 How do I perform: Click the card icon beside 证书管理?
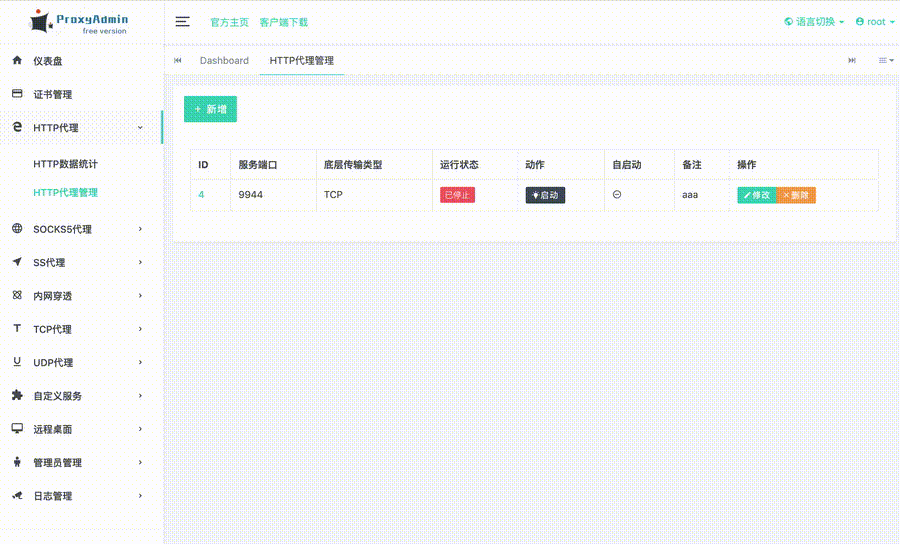(x=17, y=94)
